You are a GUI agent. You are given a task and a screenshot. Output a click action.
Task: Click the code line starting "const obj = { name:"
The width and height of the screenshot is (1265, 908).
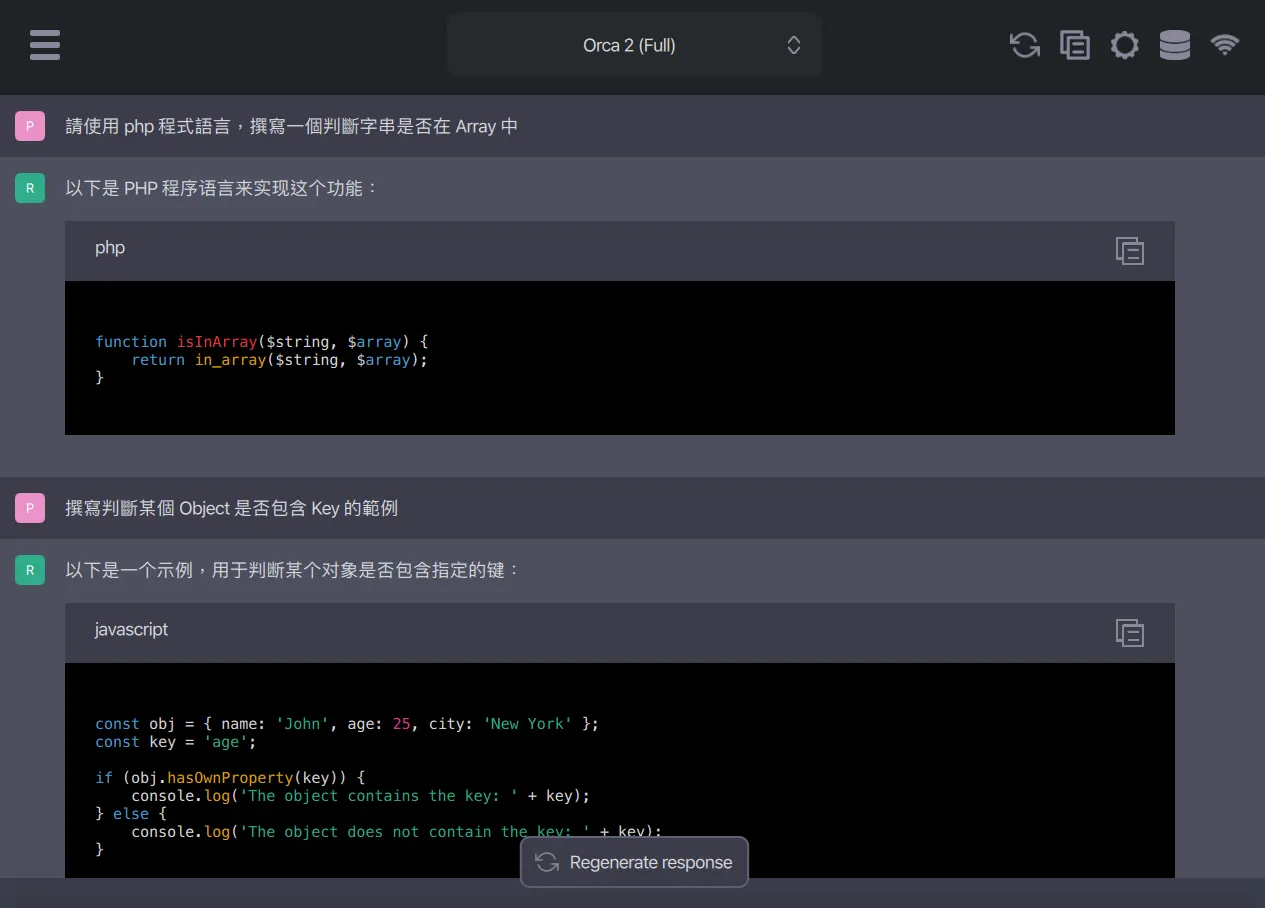[x=347, y=724]
